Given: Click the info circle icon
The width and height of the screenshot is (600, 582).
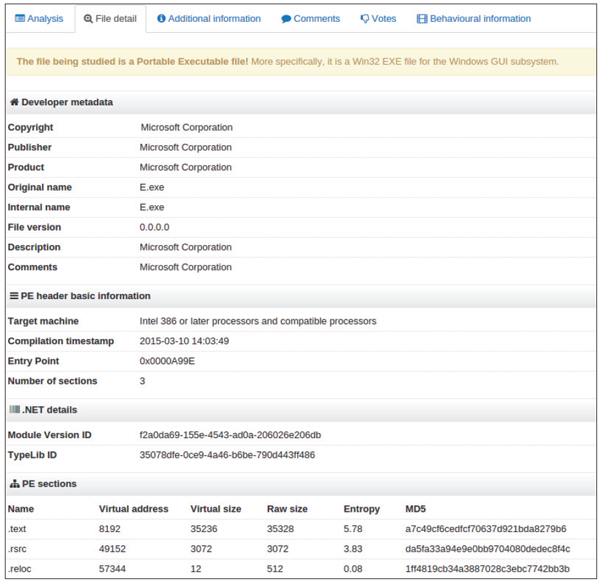Looking at the screenshot, I should (161, 18).
